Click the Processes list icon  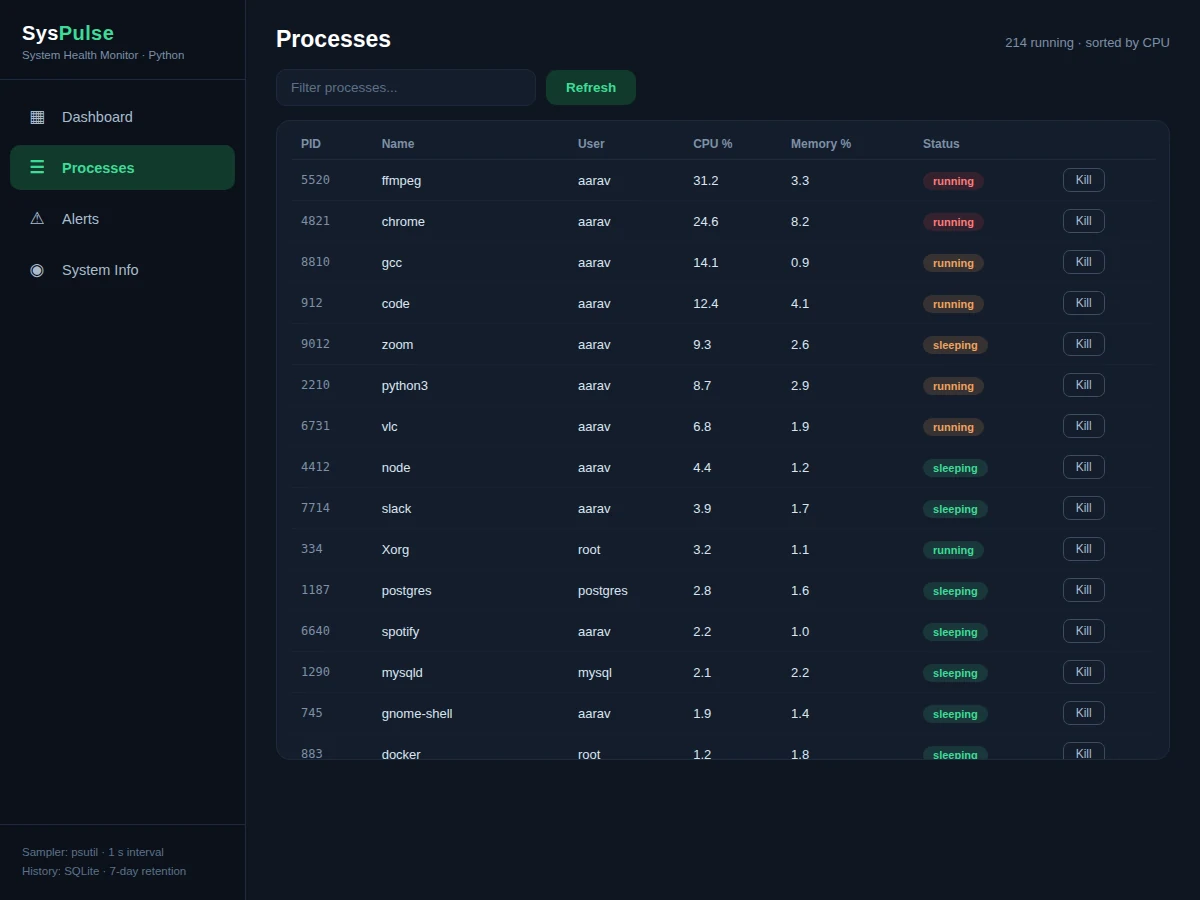(37, 168)
